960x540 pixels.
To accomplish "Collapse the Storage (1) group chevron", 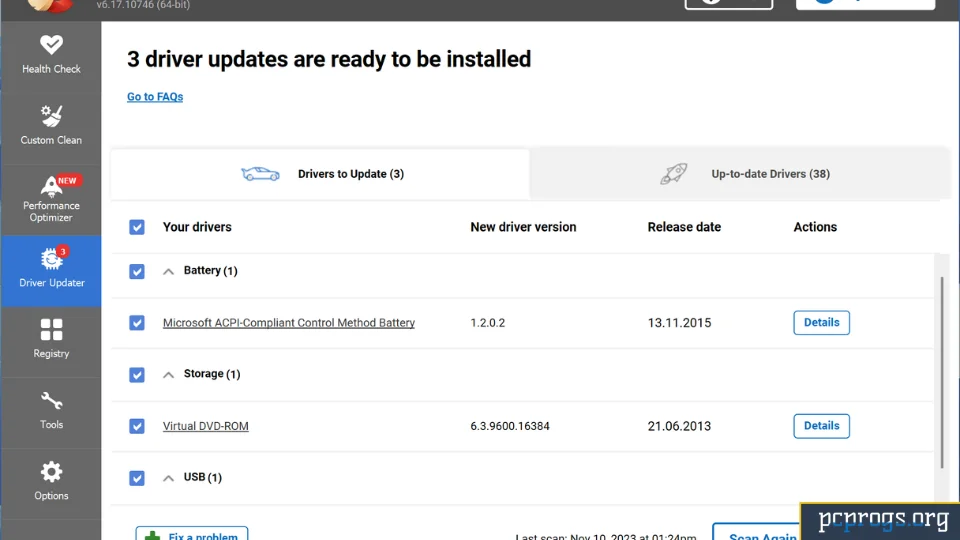I will pyautogui.click(x=168, y=375).
